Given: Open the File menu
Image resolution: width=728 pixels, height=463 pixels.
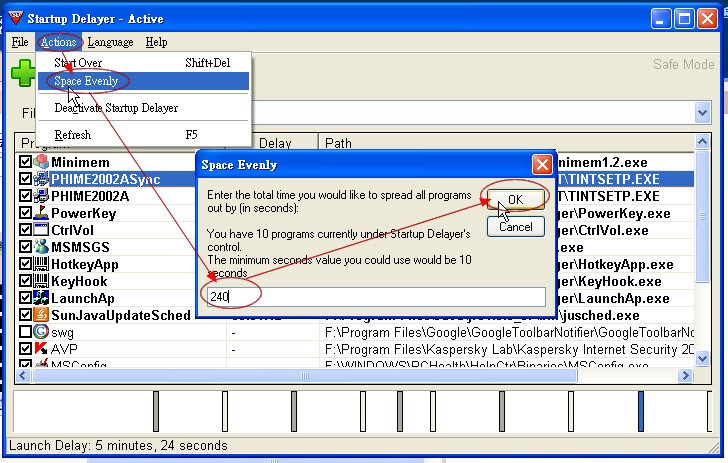Looking at the screenshot, I should point(20,42).
